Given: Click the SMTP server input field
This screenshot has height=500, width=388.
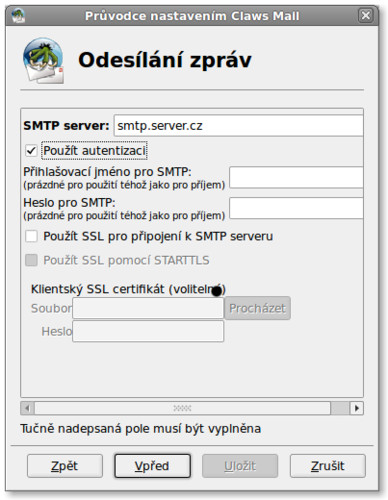Looking at the screenshot, I should click(x=238, y=126).
